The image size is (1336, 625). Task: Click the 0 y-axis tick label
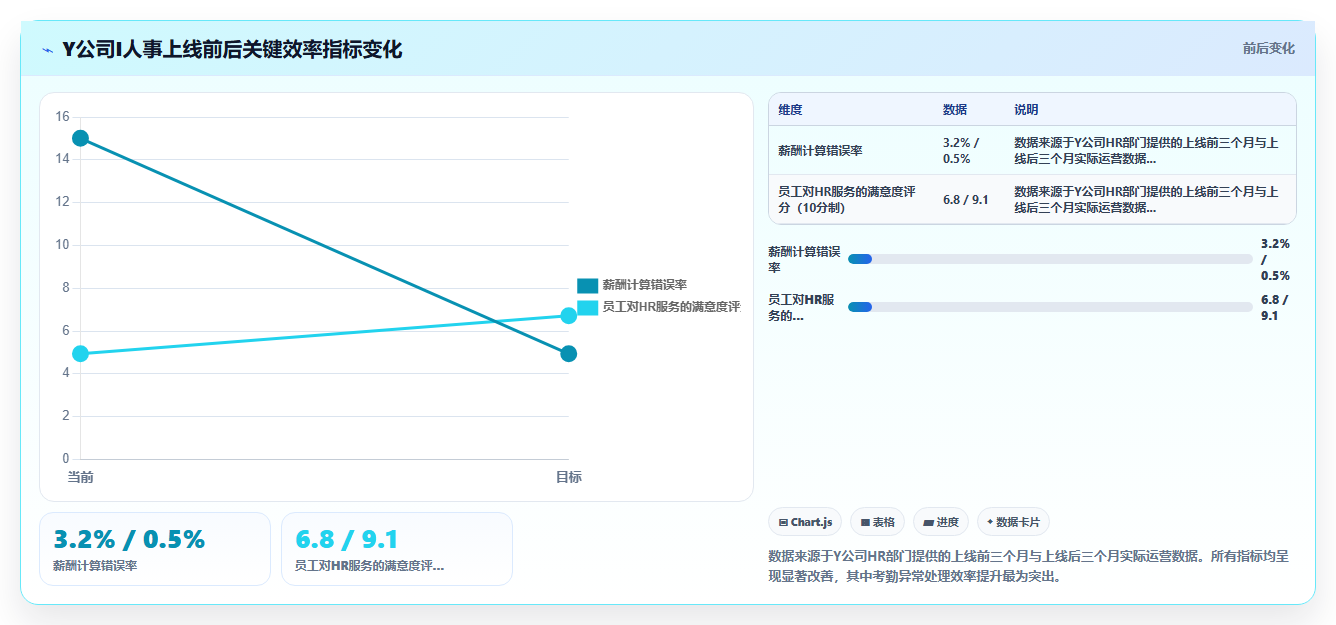click(x=66, y=459)
